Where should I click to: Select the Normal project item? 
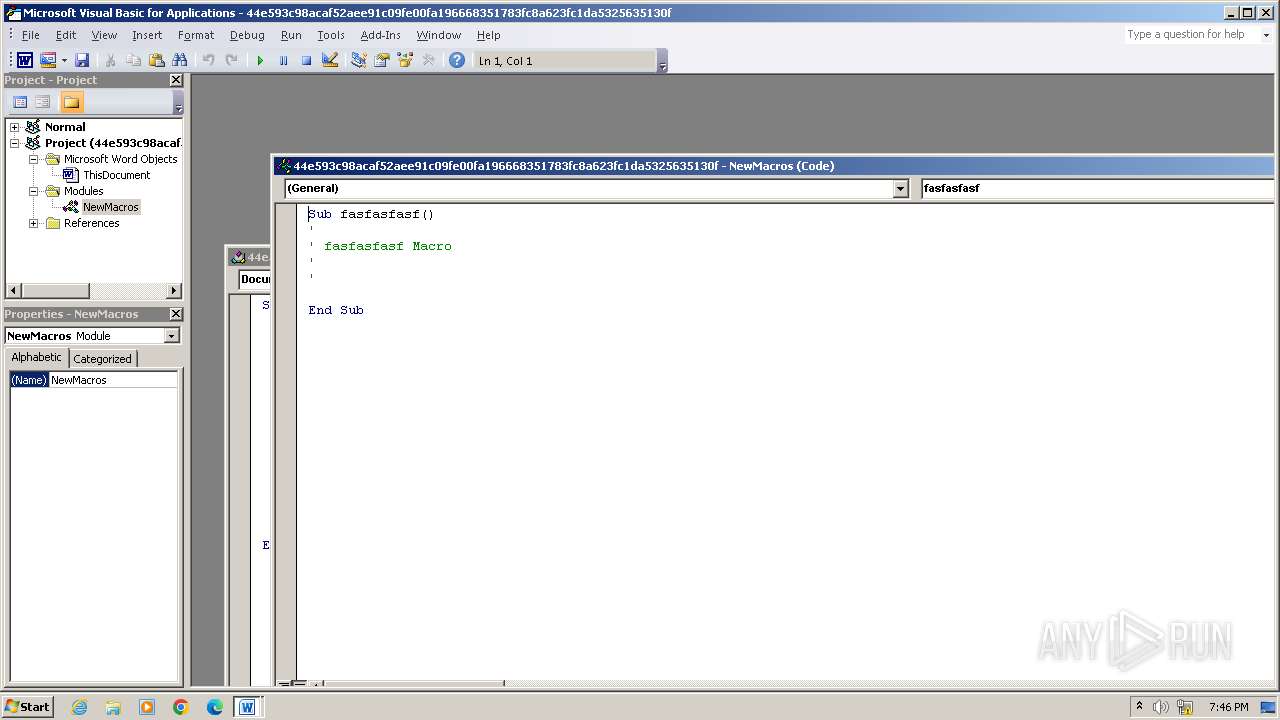(x=65, y=127)
